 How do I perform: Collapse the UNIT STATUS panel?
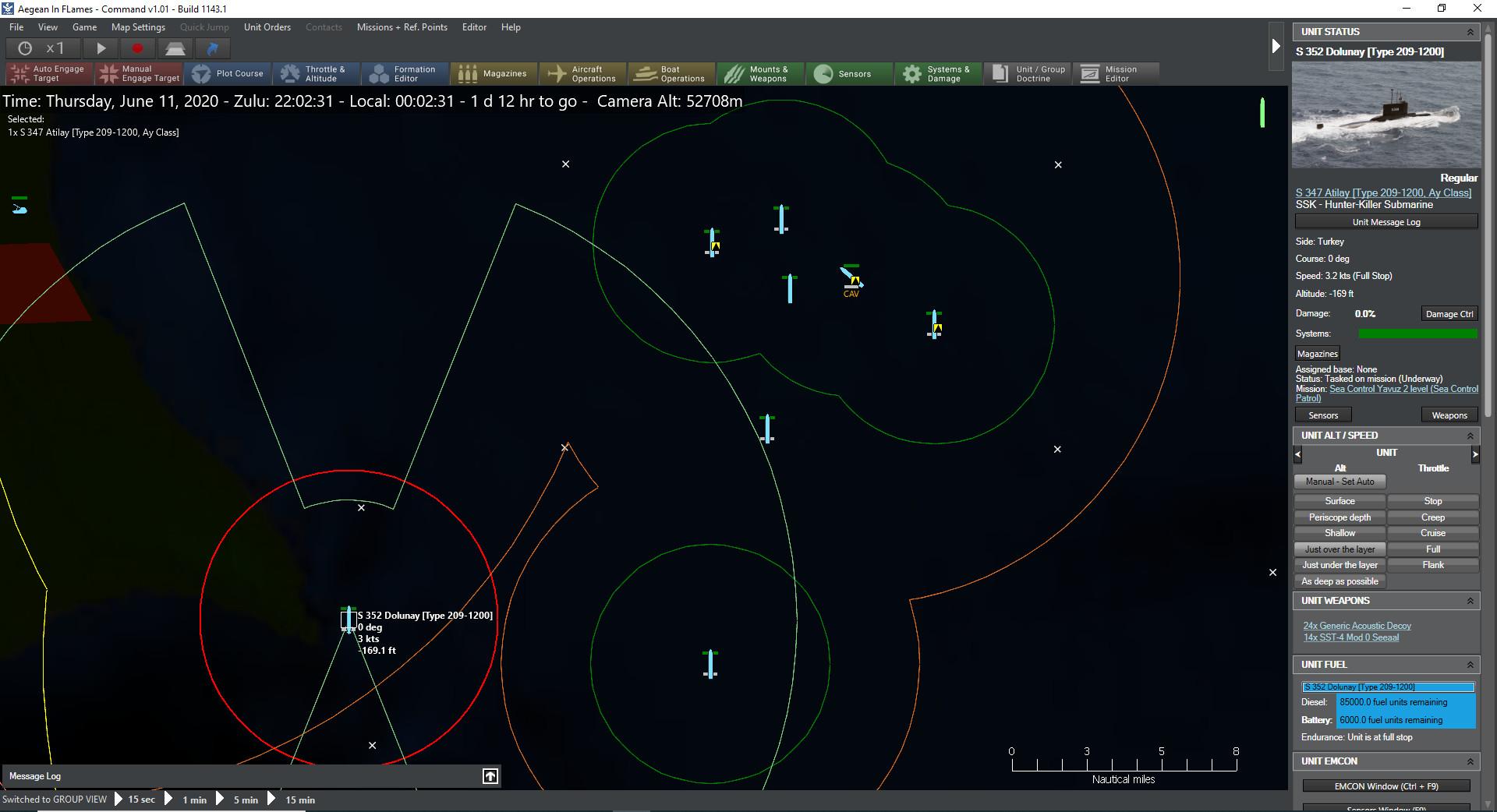click(x=1472, y=31)
